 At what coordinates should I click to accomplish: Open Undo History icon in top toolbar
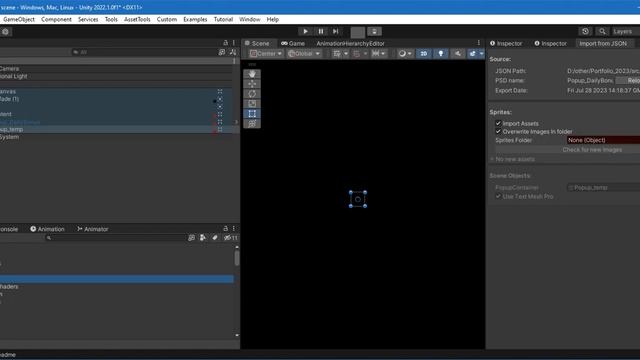[585, 31]
